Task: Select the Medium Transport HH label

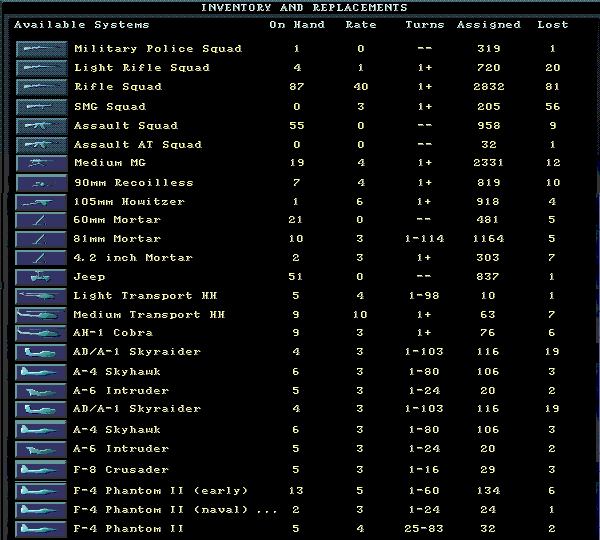Action: coord(149,315)
